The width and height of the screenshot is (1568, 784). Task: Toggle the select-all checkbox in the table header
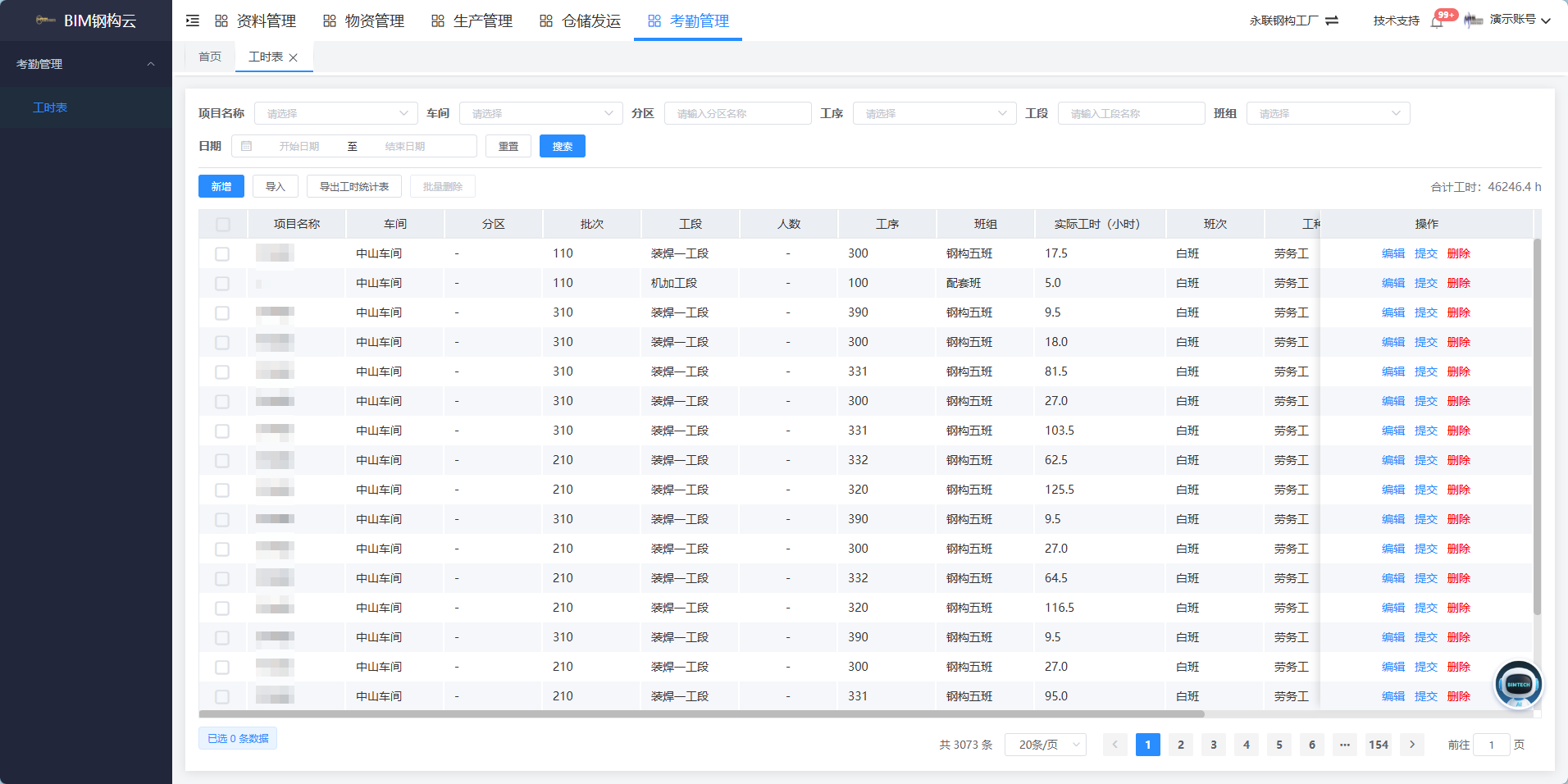[223, 224]
